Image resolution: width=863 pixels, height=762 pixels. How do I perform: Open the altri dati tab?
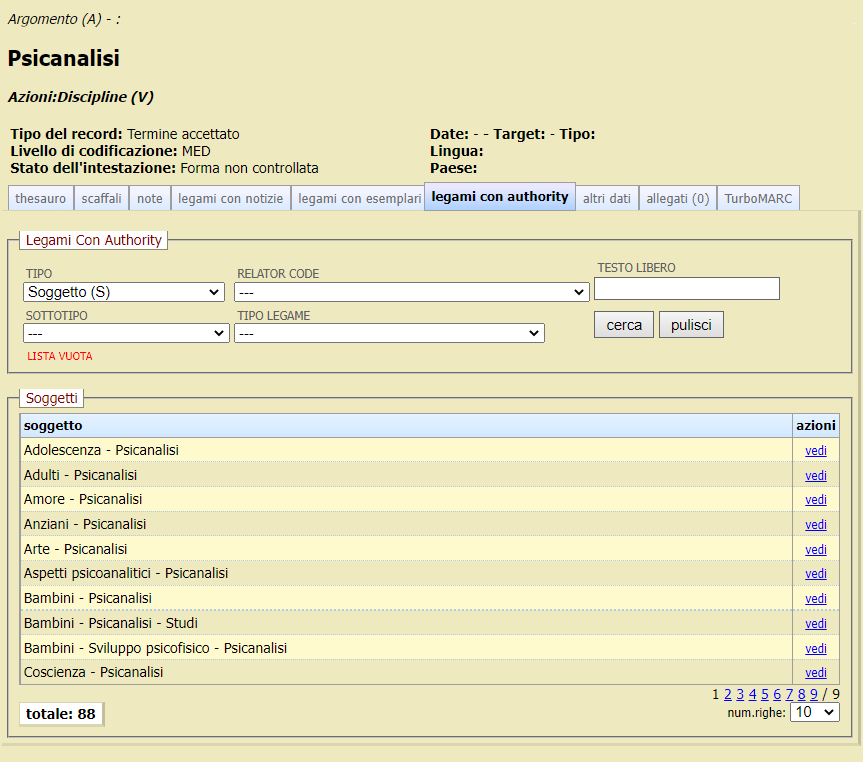[x=607, y=198]
